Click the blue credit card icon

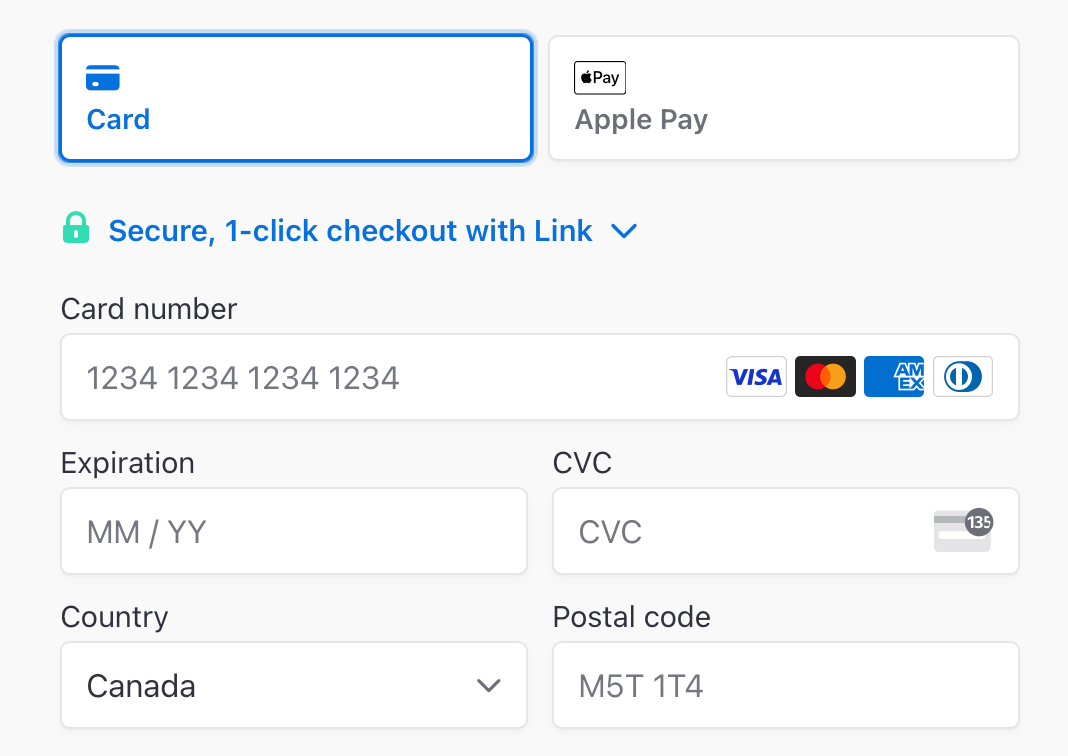click(103, 77)
